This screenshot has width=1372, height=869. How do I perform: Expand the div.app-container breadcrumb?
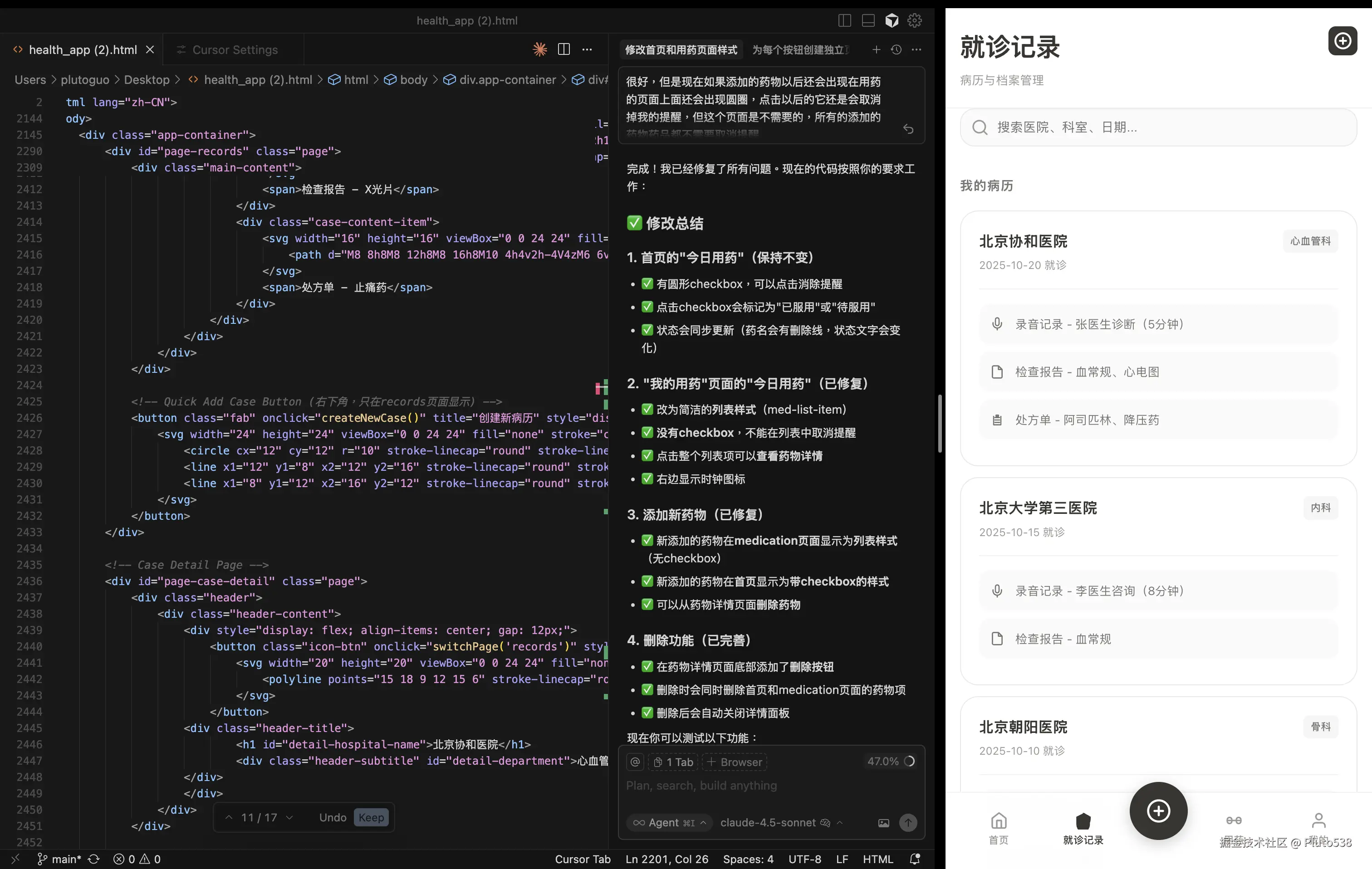point(500,80)
